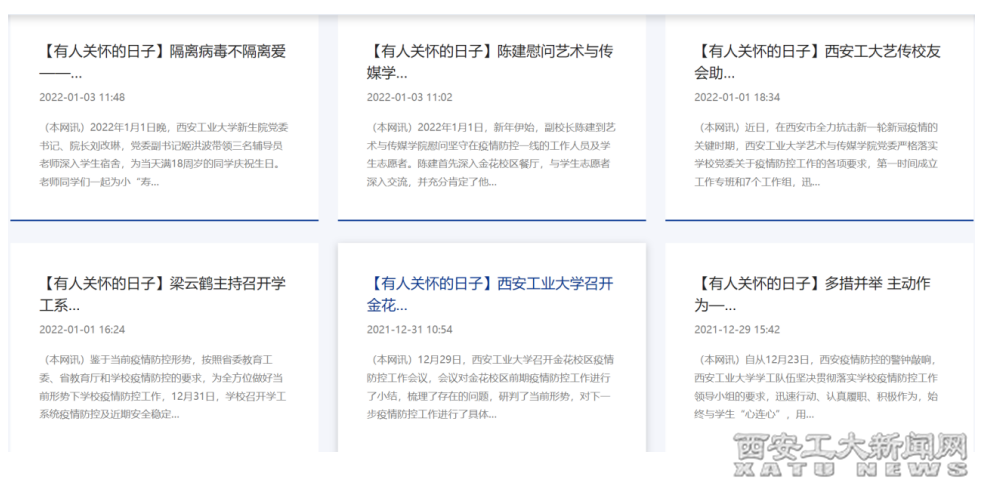This screenshot has width=989, height=487.
Task: Open the article titled 隔离病毒不隔离爱
Action: tap(162, 62)
